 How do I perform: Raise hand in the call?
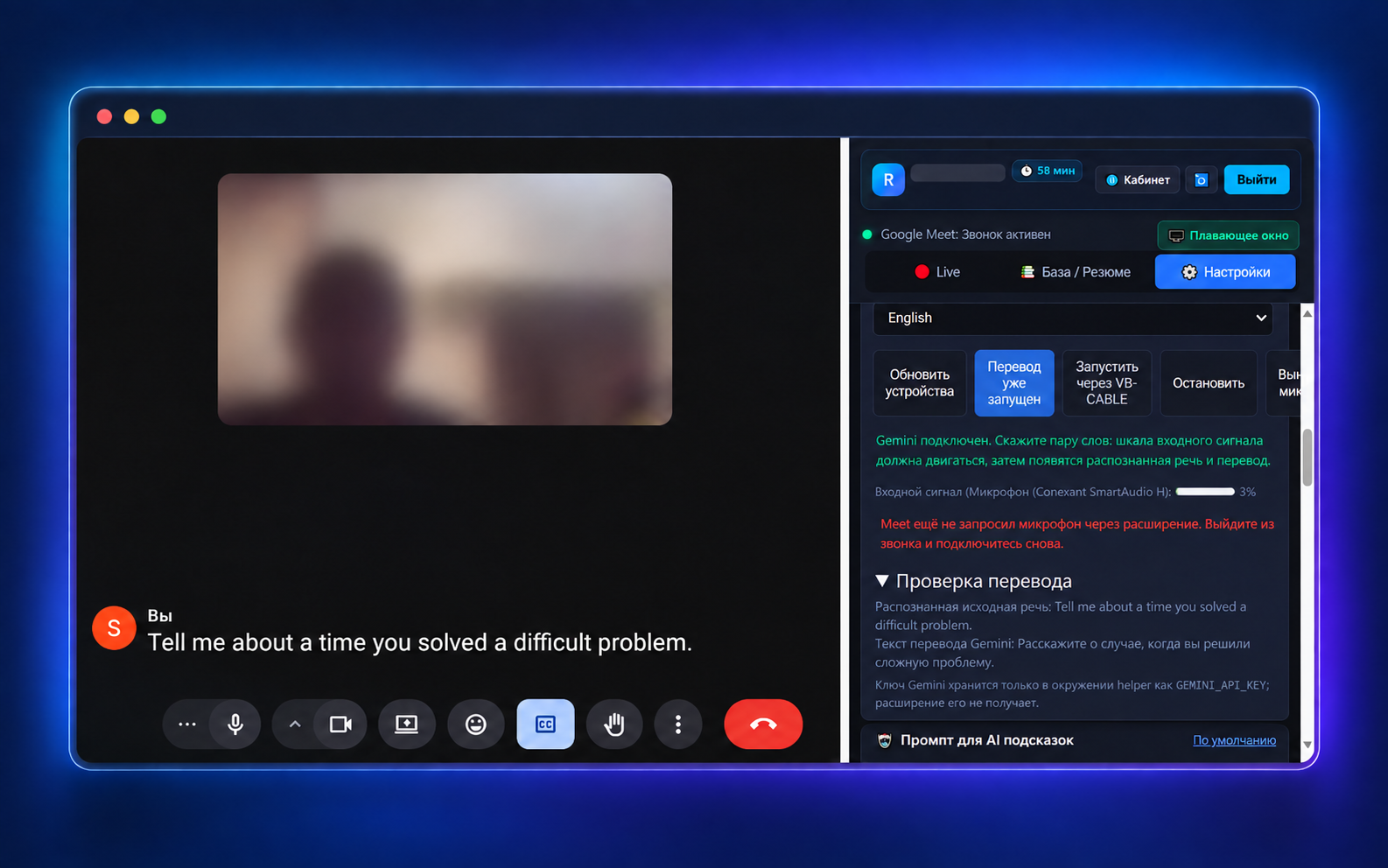[x=614, y=724]
